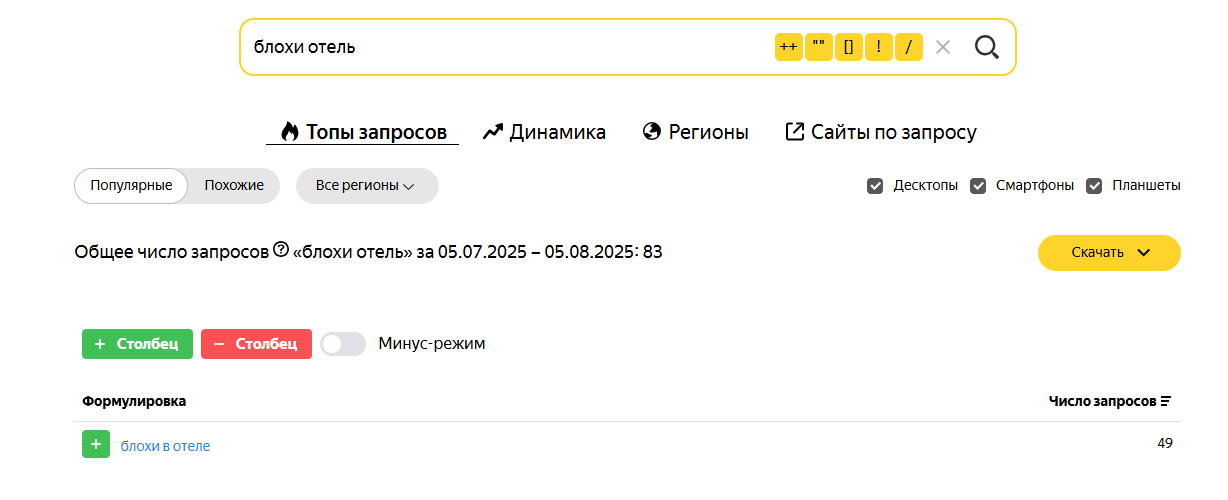
Task: Open the Все регионы dropdown
Action: pyautogui.click(x=367, y=186)
